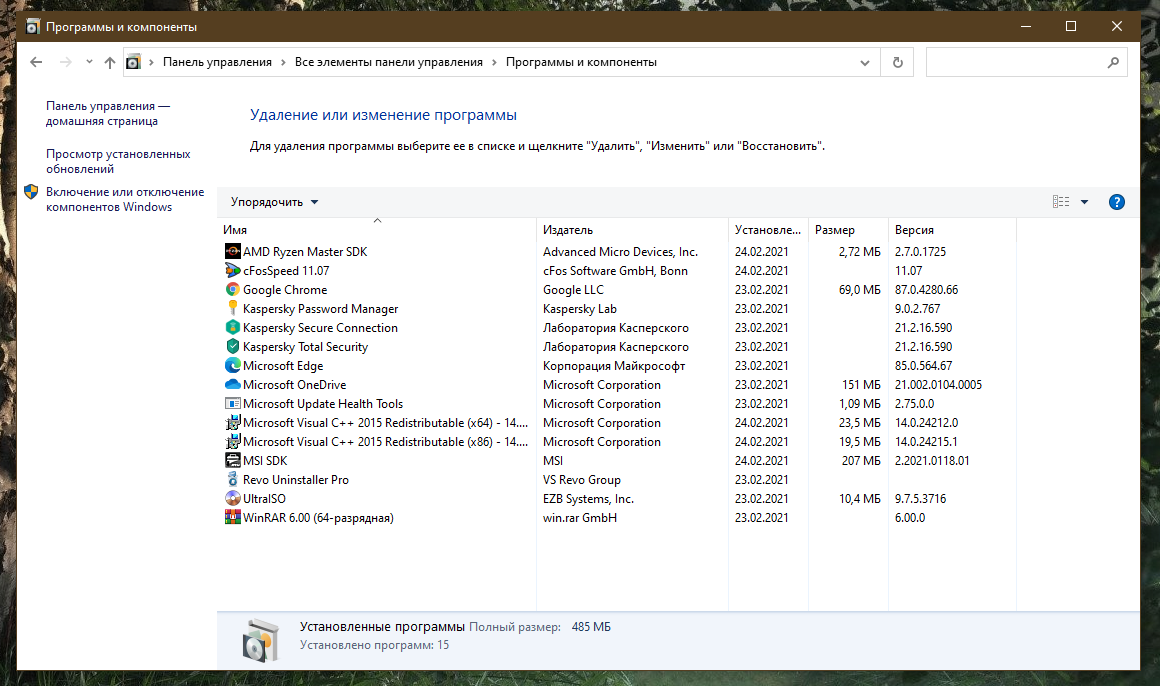Click publisher Advanced Micro Devices, Inc.

(620, 252)
